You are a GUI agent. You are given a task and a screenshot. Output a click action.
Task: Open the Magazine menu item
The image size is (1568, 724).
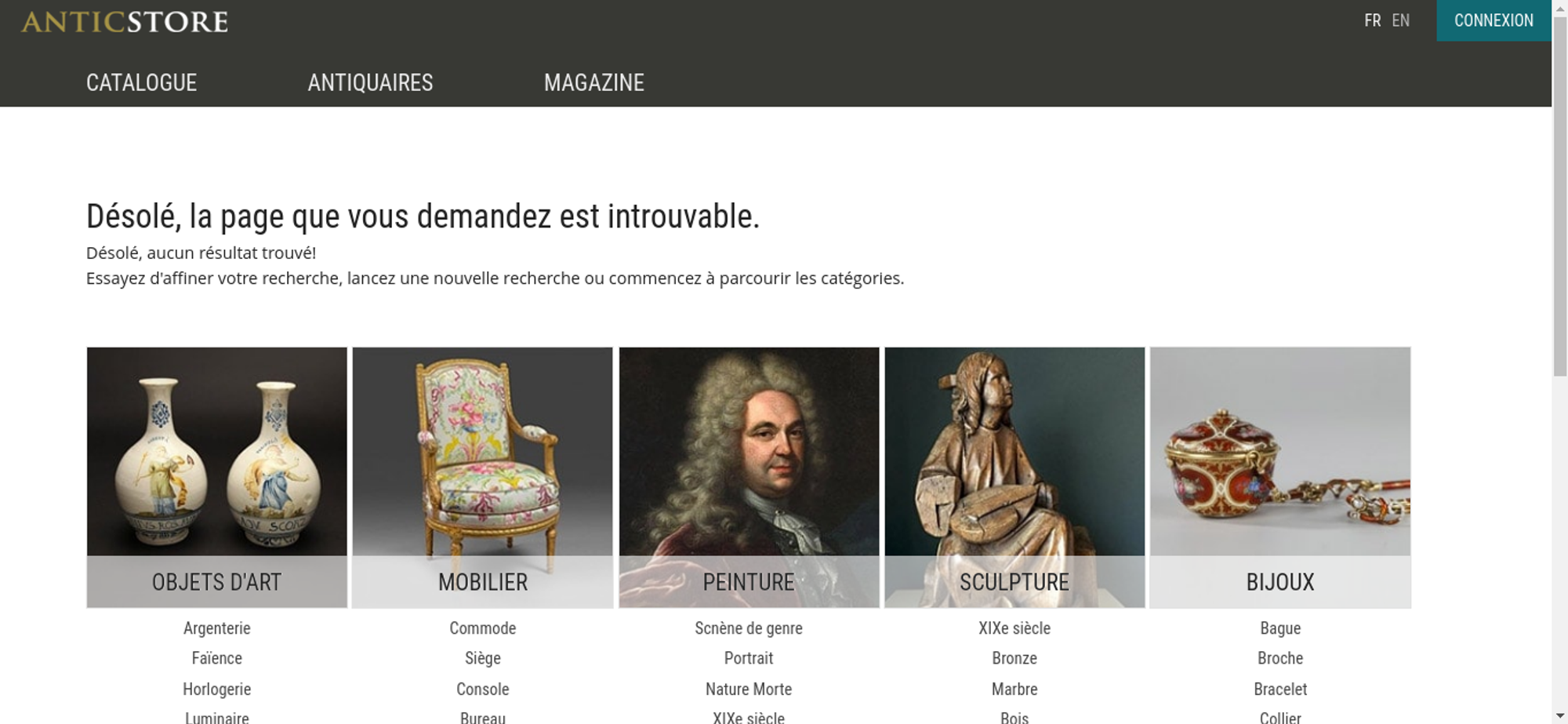pos(594,82)
